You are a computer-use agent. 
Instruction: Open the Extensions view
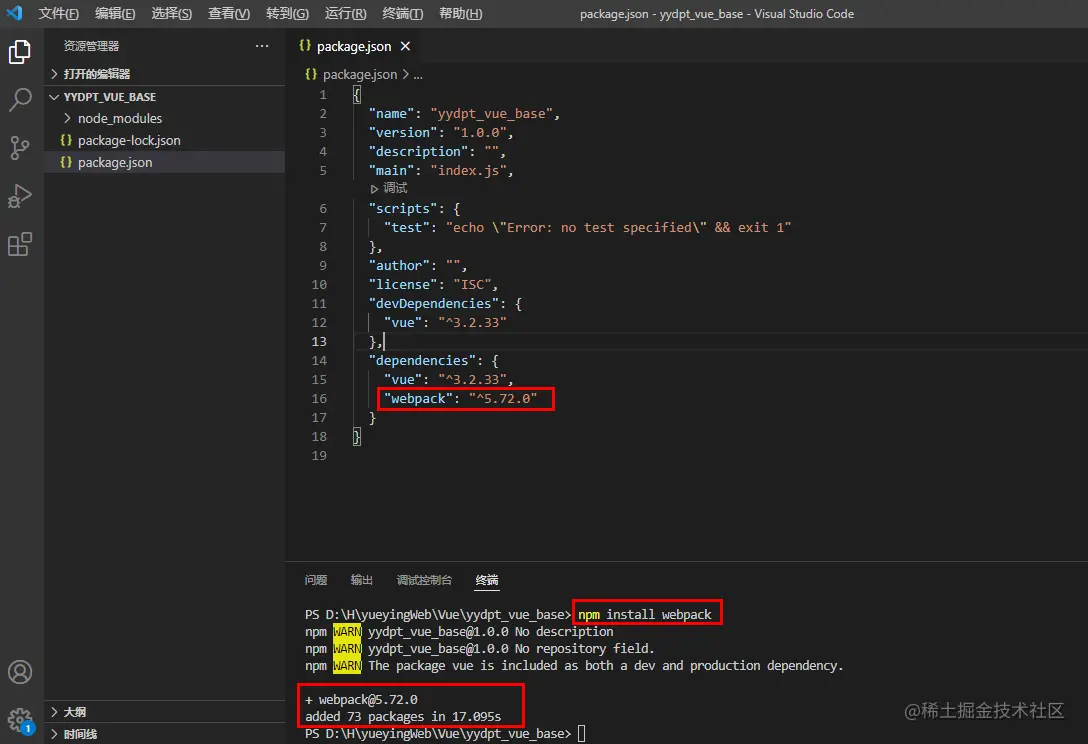[x=19, y=244]
